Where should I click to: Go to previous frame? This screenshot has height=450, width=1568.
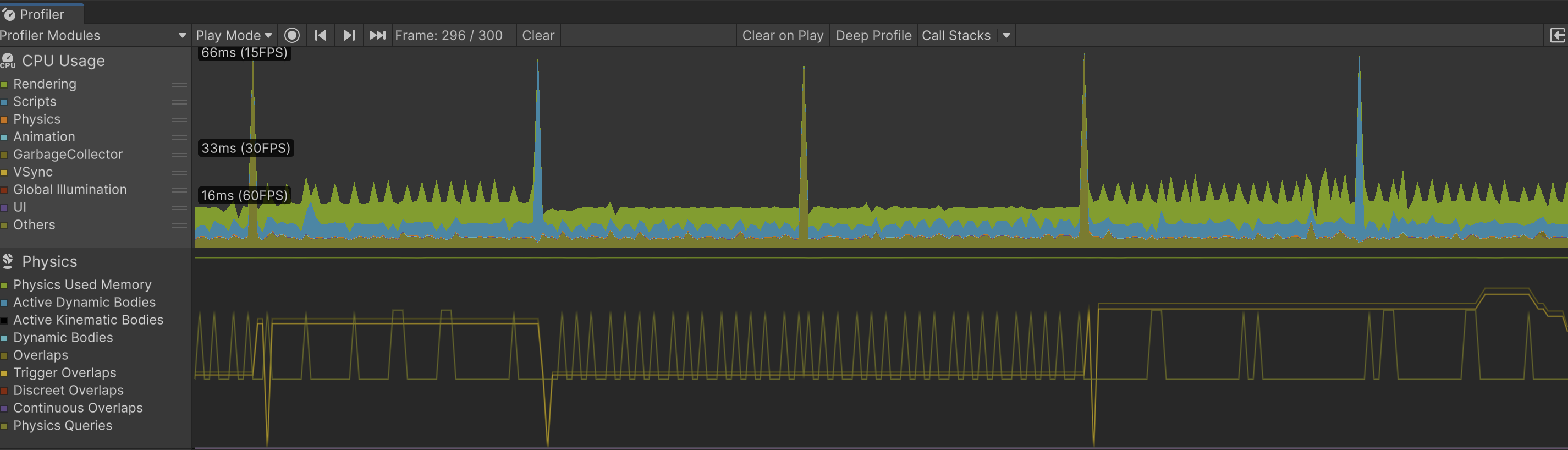tap(320, 35)
